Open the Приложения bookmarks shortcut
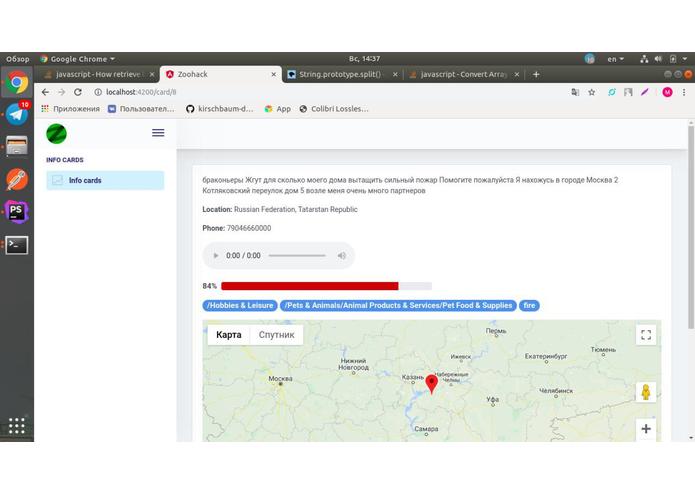This screenshot has width=695, height=494. coord(71,109)
